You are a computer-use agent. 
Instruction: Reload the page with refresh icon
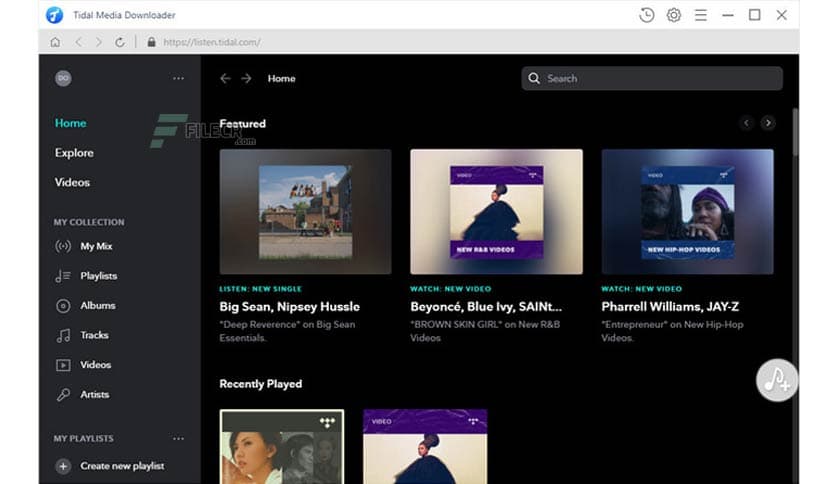coord(120,42)
